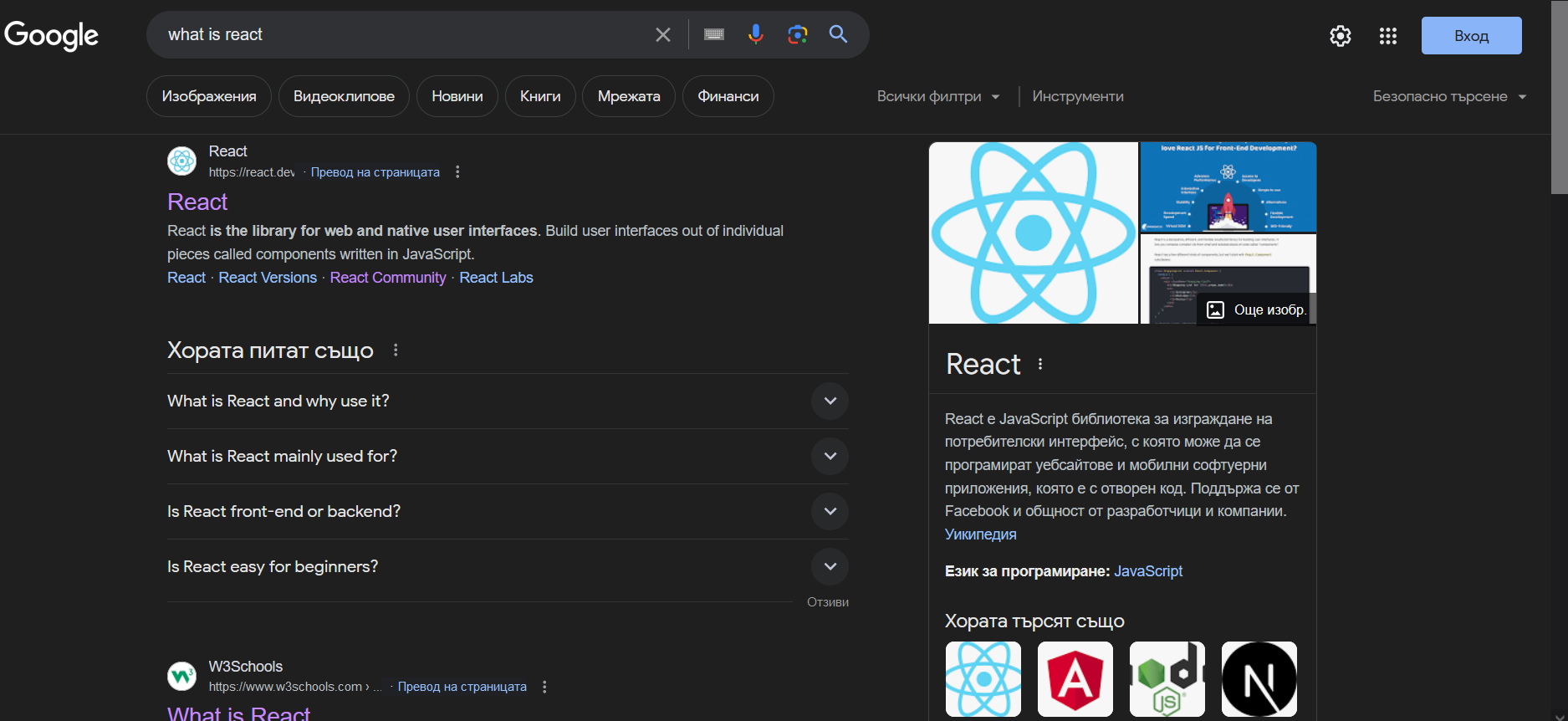Clear the search query with the X icon
The height and width of the screenshot is (721, 1568).
pos(662,34)
